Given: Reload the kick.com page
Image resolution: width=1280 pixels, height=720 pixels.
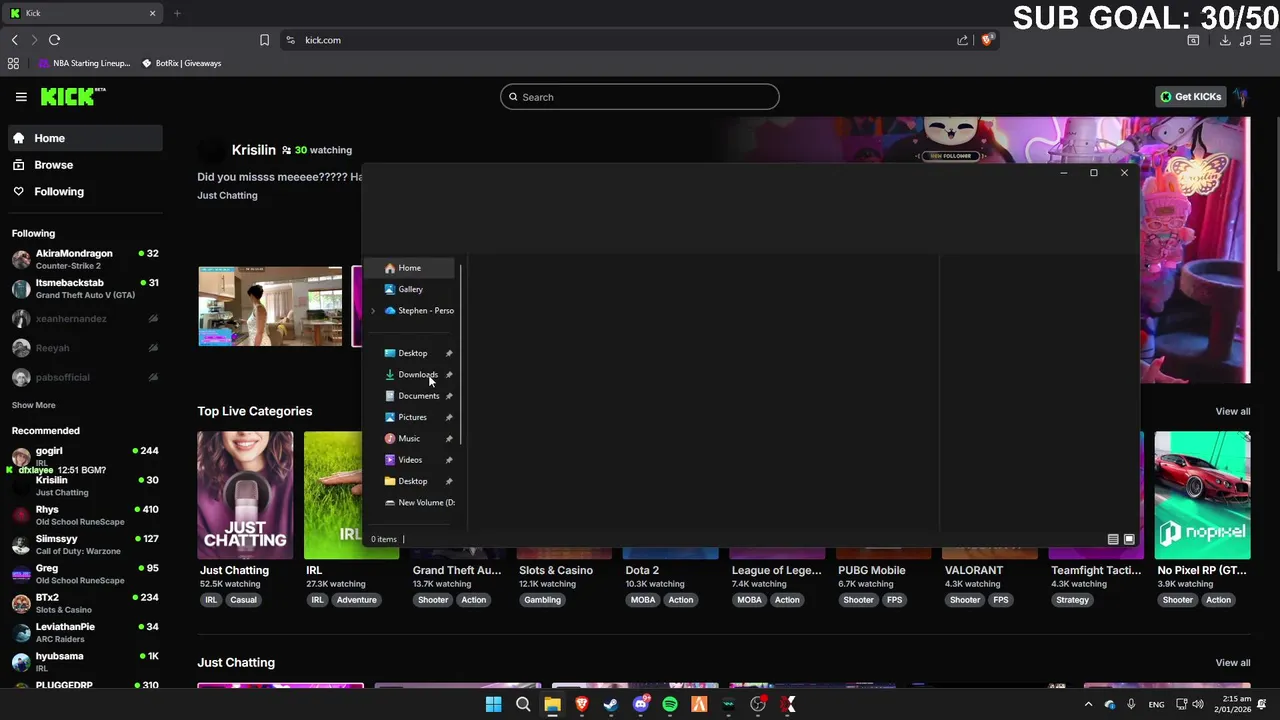Looking at the screenshot, I should (54, 40).
